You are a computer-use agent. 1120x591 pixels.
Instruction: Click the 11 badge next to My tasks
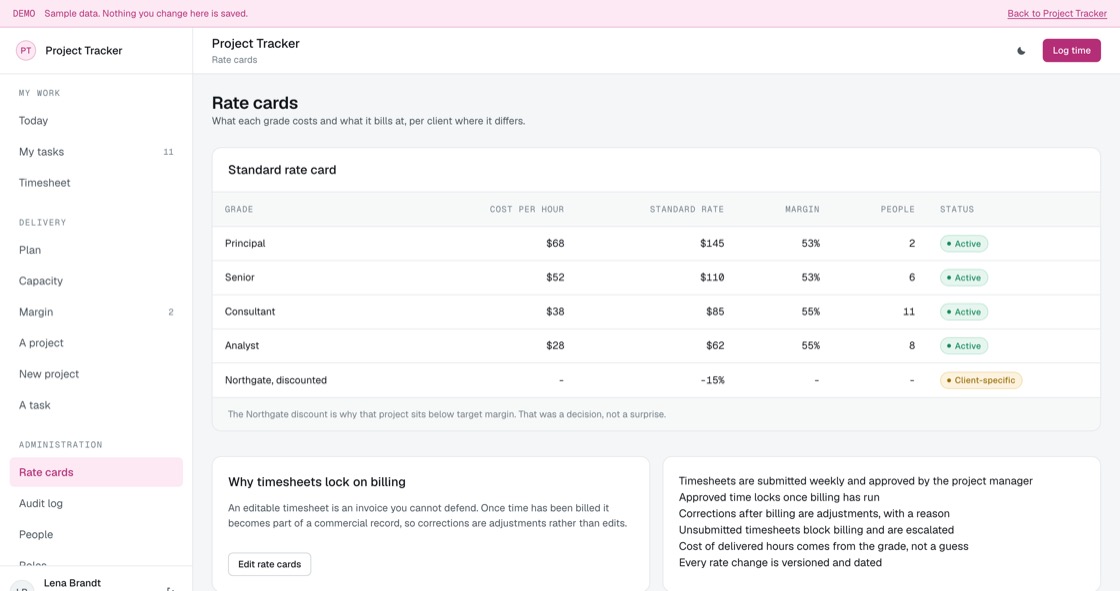tap(168, 152)
